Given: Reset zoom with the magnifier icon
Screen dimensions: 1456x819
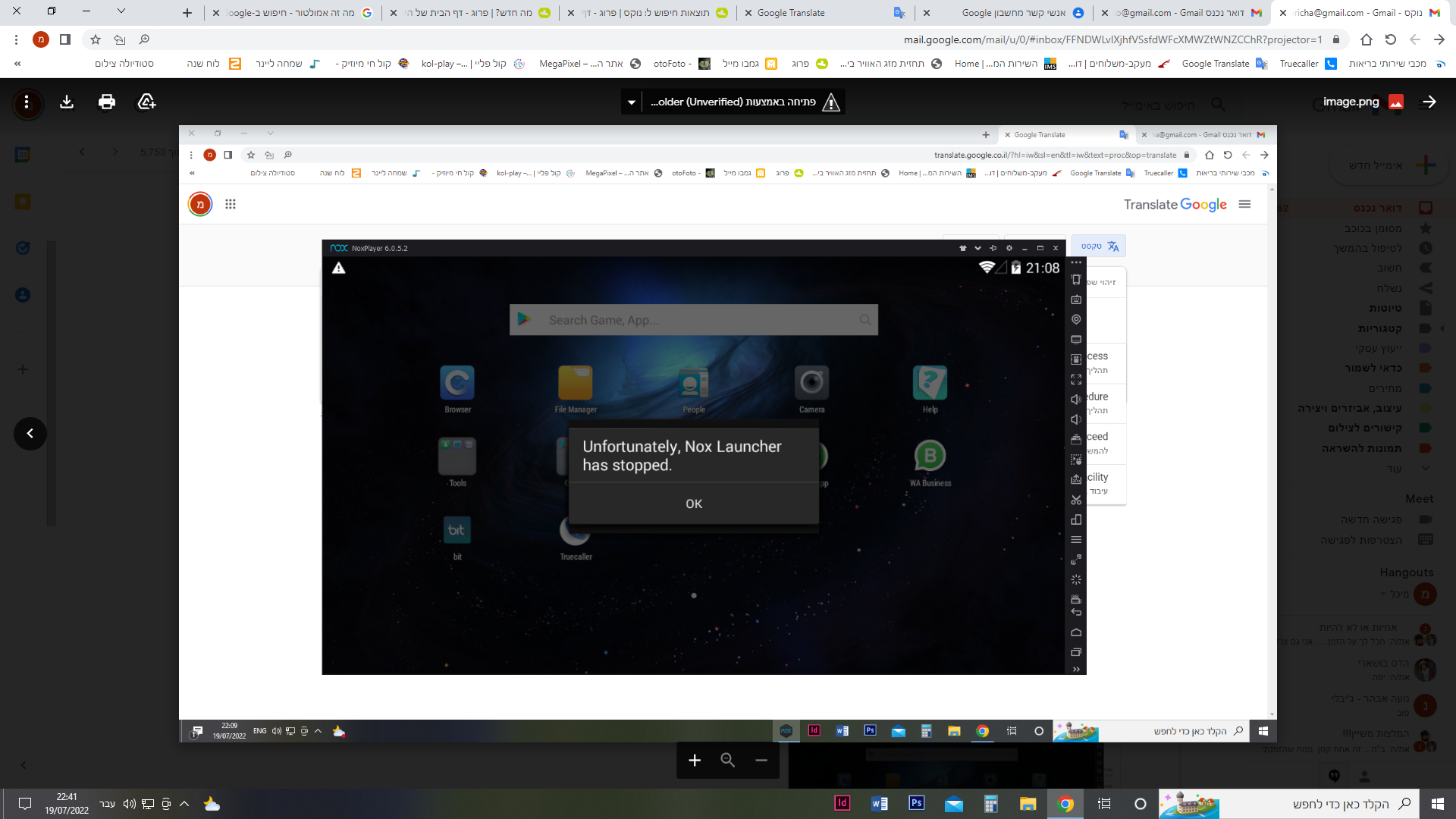Looking at the screenshot, I should 728,760.
